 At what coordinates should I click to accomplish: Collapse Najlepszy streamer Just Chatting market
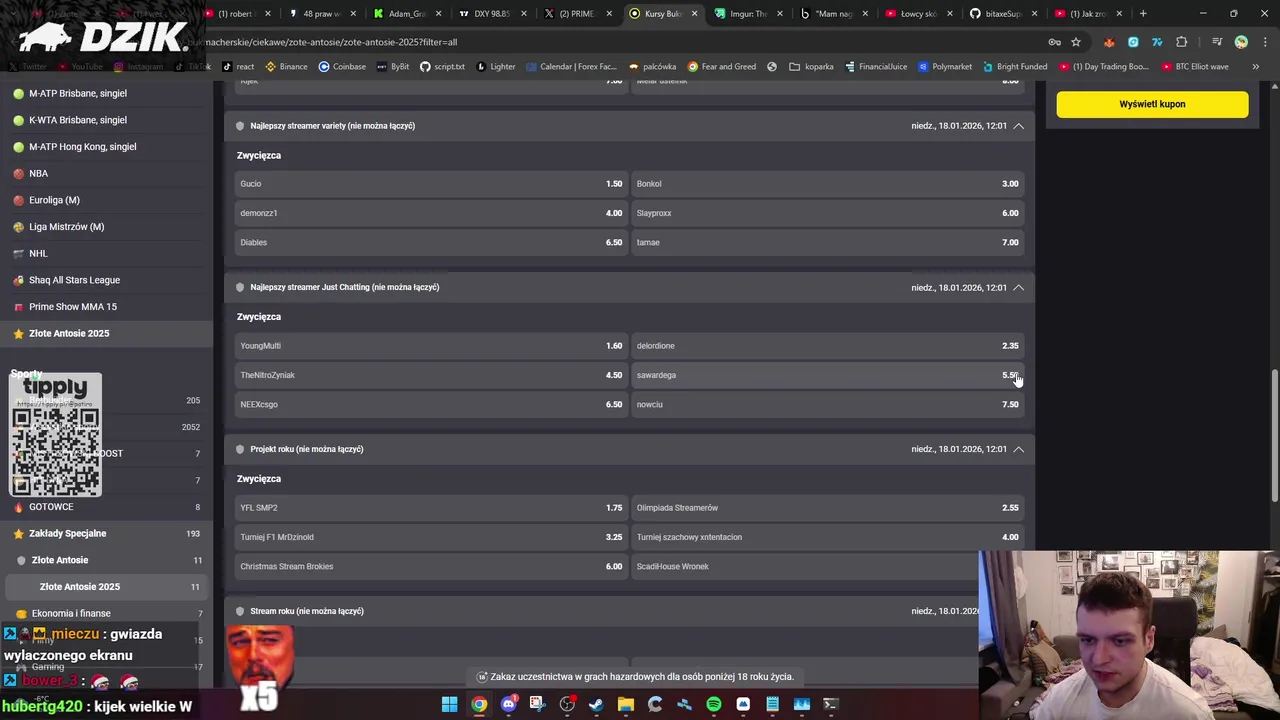pyautogui.click(x=1018, y=288)
